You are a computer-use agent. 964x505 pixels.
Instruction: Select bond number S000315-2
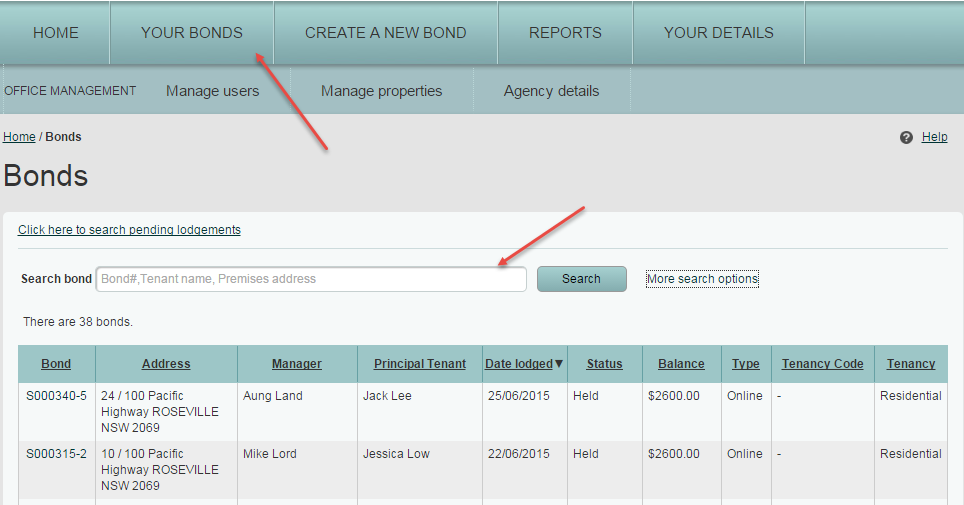(56, 453)
